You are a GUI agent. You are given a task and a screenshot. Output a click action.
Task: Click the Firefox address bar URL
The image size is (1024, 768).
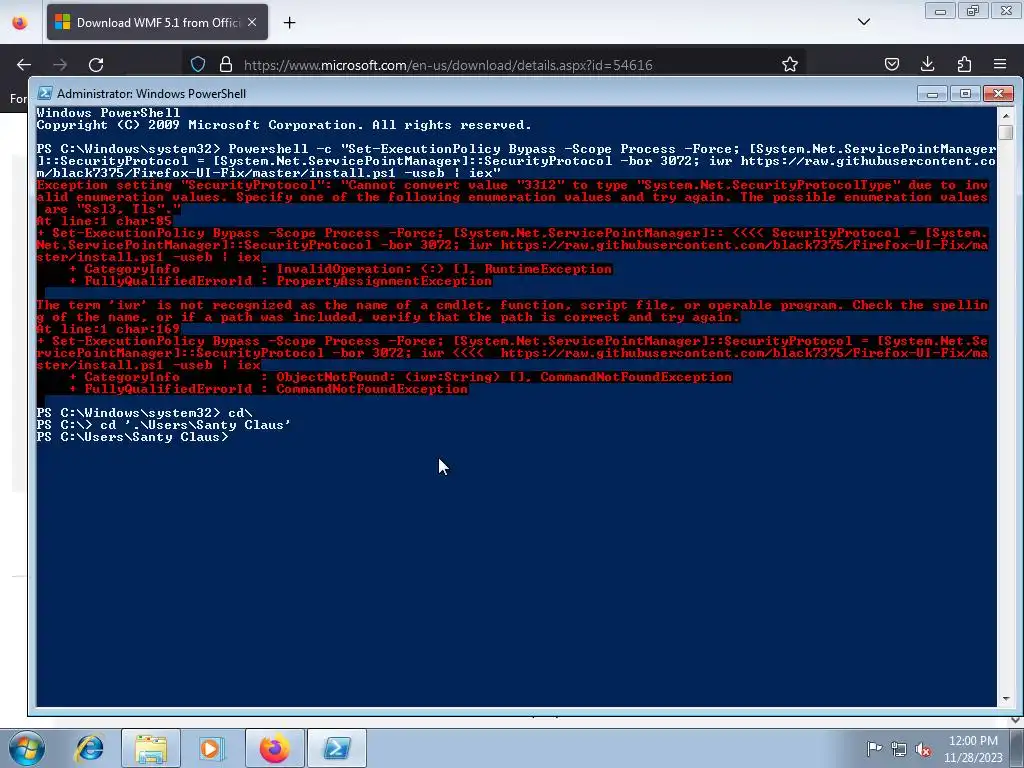point(448,65)
